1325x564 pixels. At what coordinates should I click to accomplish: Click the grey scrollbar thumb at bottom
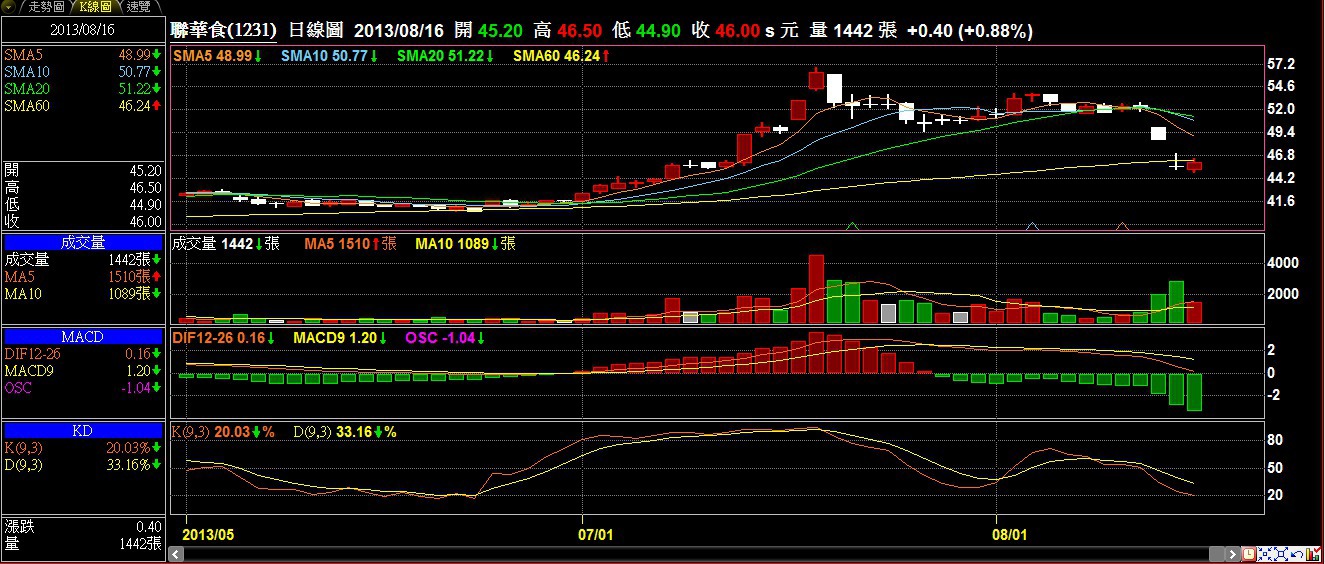tap(1217, 554)
